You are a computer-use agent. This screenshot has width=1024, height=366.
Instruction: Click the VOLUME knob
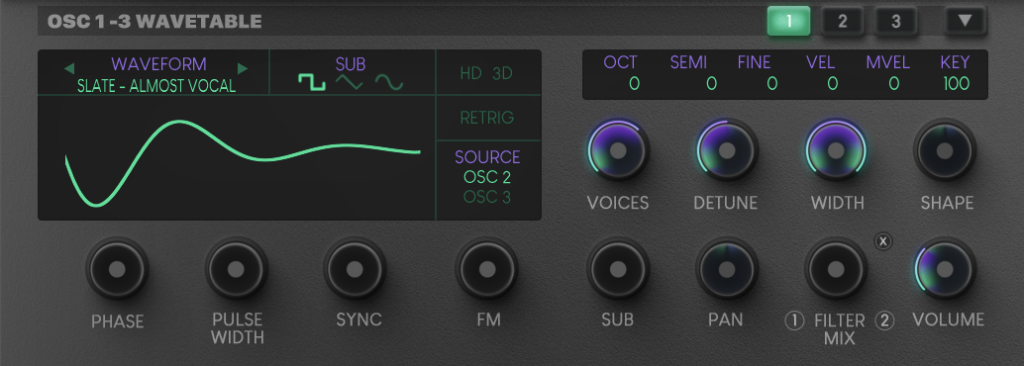[945, 268]
